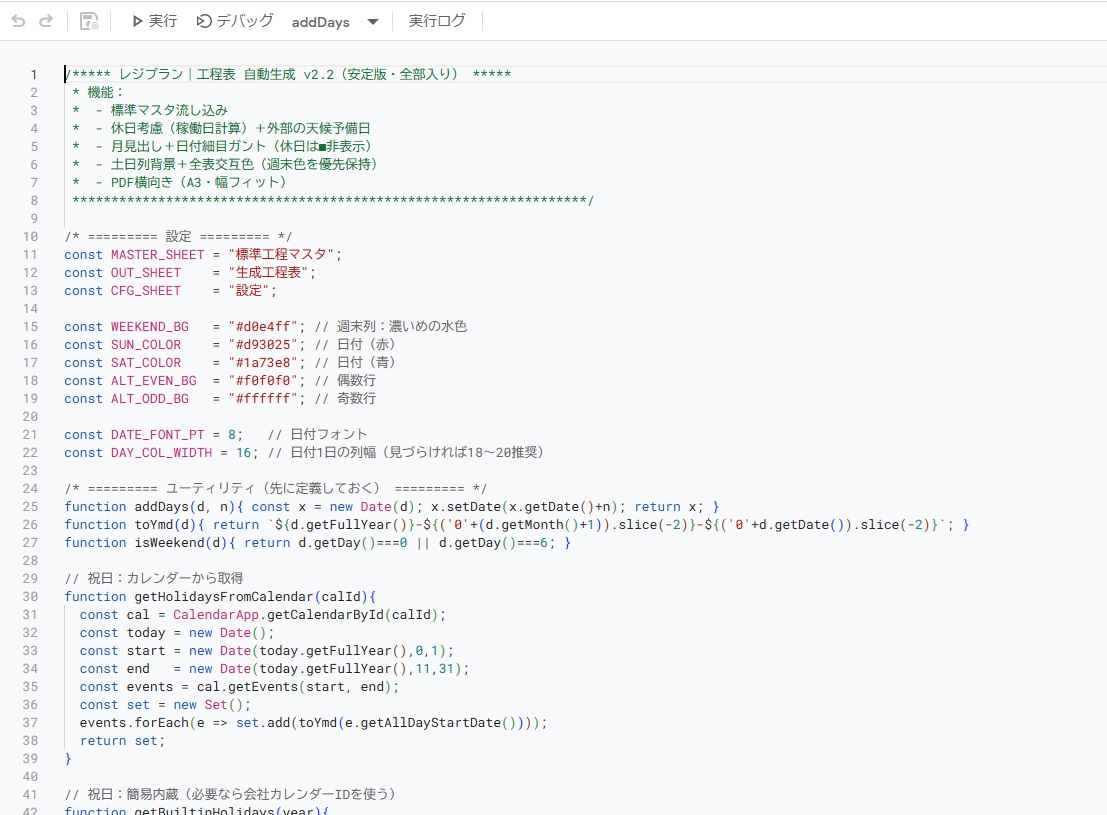
Task: Click the toYmd function definition name
Action: point(154,525)
